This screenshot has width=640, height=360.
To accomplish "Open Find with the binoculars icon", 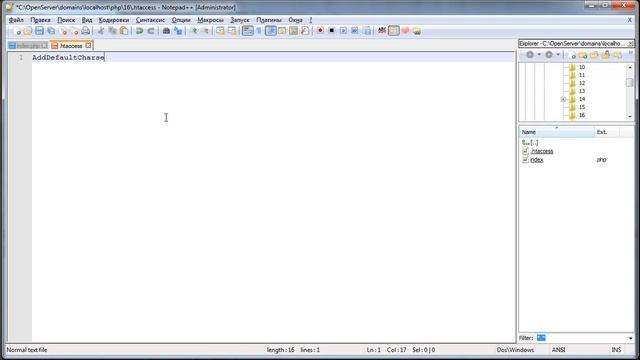I will pos(166,31).
